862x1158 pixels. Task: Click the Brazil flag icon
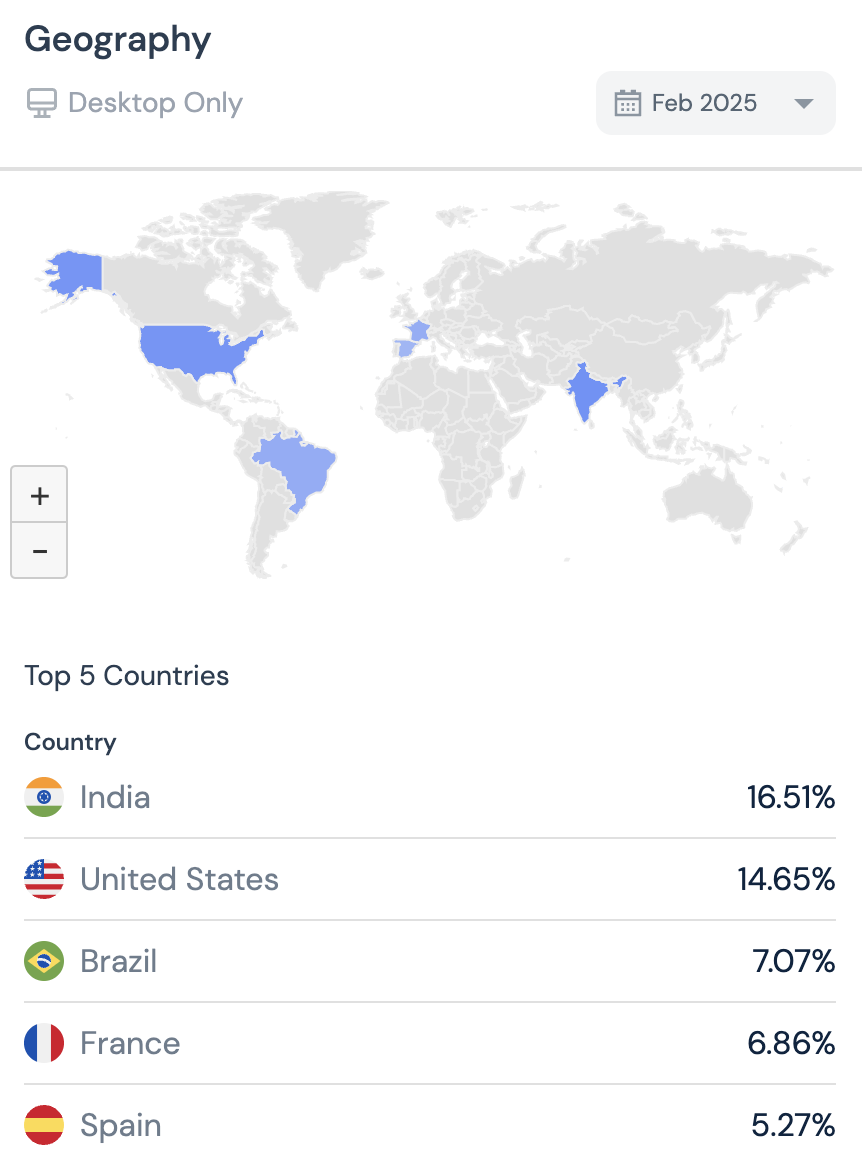coord(44,961)
